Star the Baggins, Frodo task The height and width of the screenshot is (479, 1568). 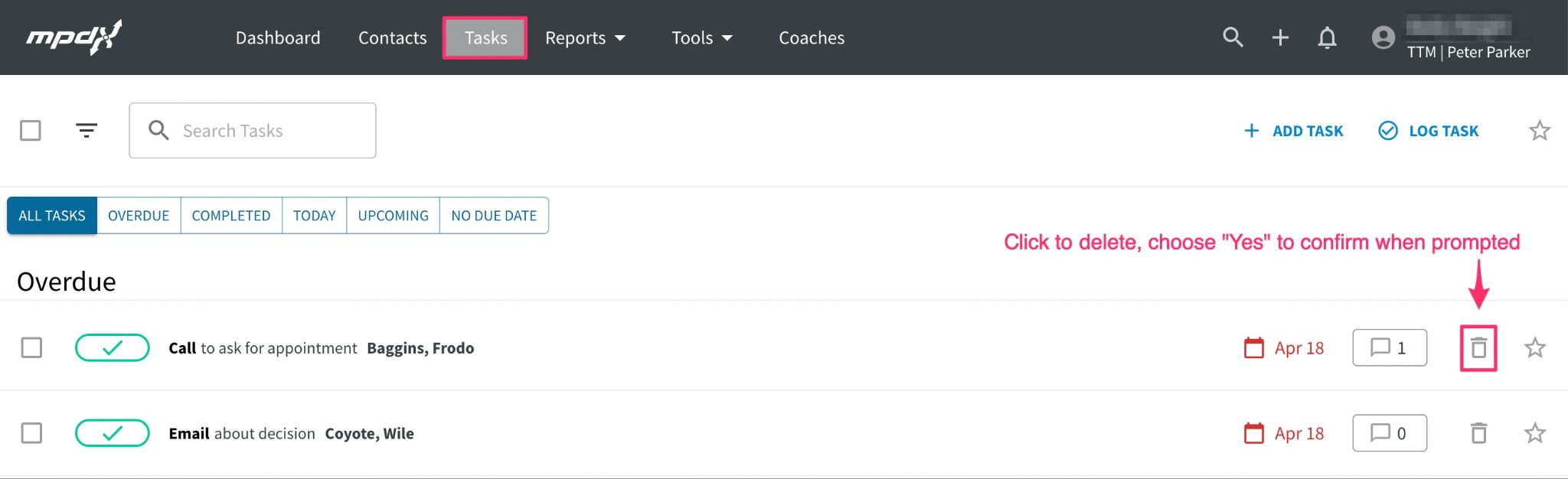pyautogui.click(x=1535, y=348)
